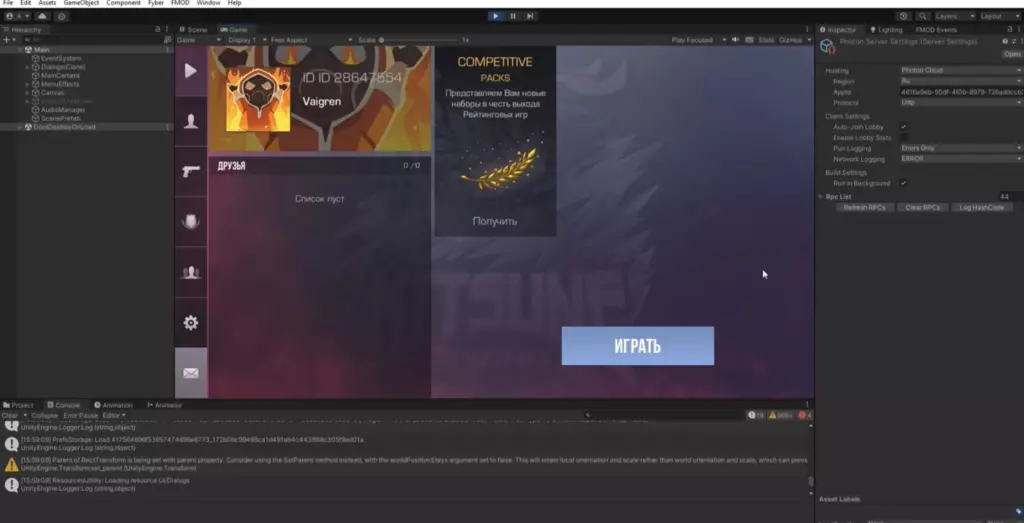Open the Play Focused dropdown

pyautogui.click(x=697, y=40)
